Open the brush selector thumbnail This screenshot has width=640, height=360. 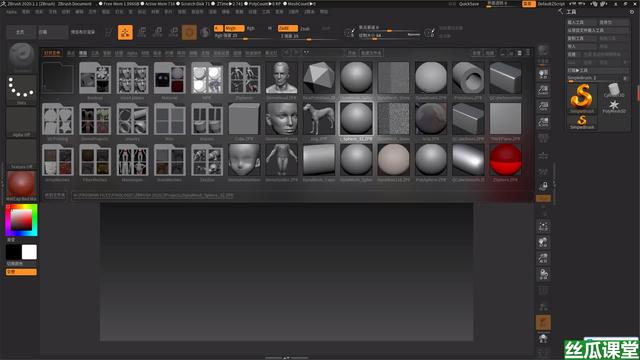(x=21, y=57)
